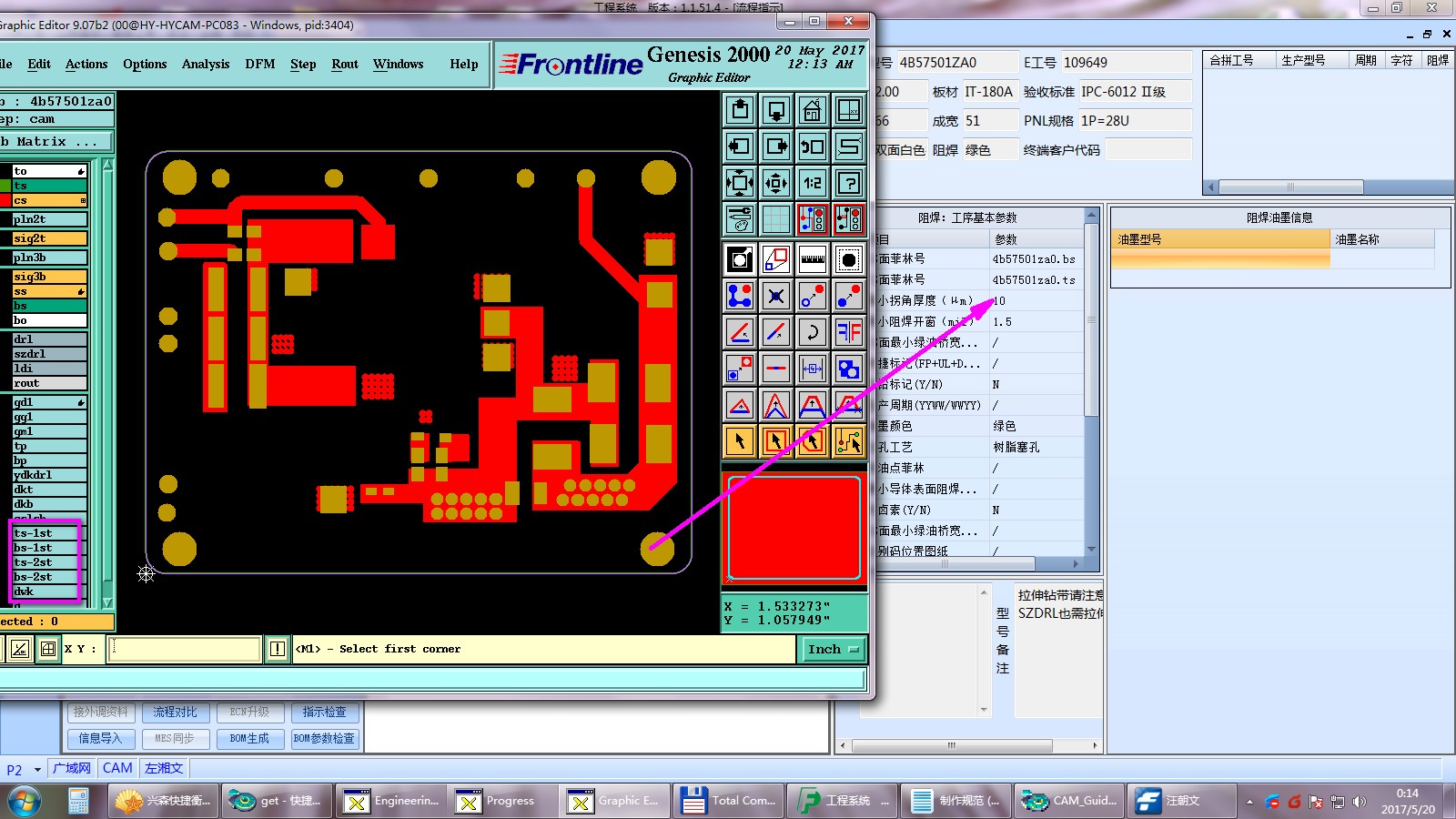The width and height of the screenshot is (1456, 819).
Task: Click layer list scroll-down arrow
Action: tap(108, 602)
